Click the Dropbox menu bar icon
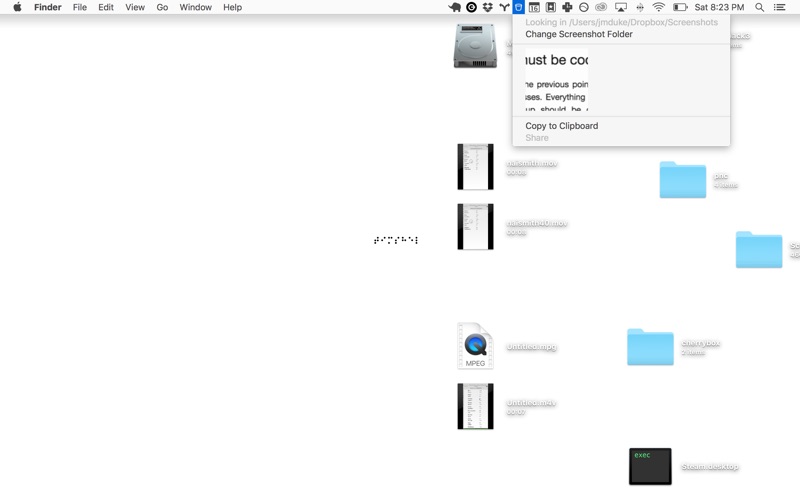Screen dimensions: 800x500 pos(487,7)
